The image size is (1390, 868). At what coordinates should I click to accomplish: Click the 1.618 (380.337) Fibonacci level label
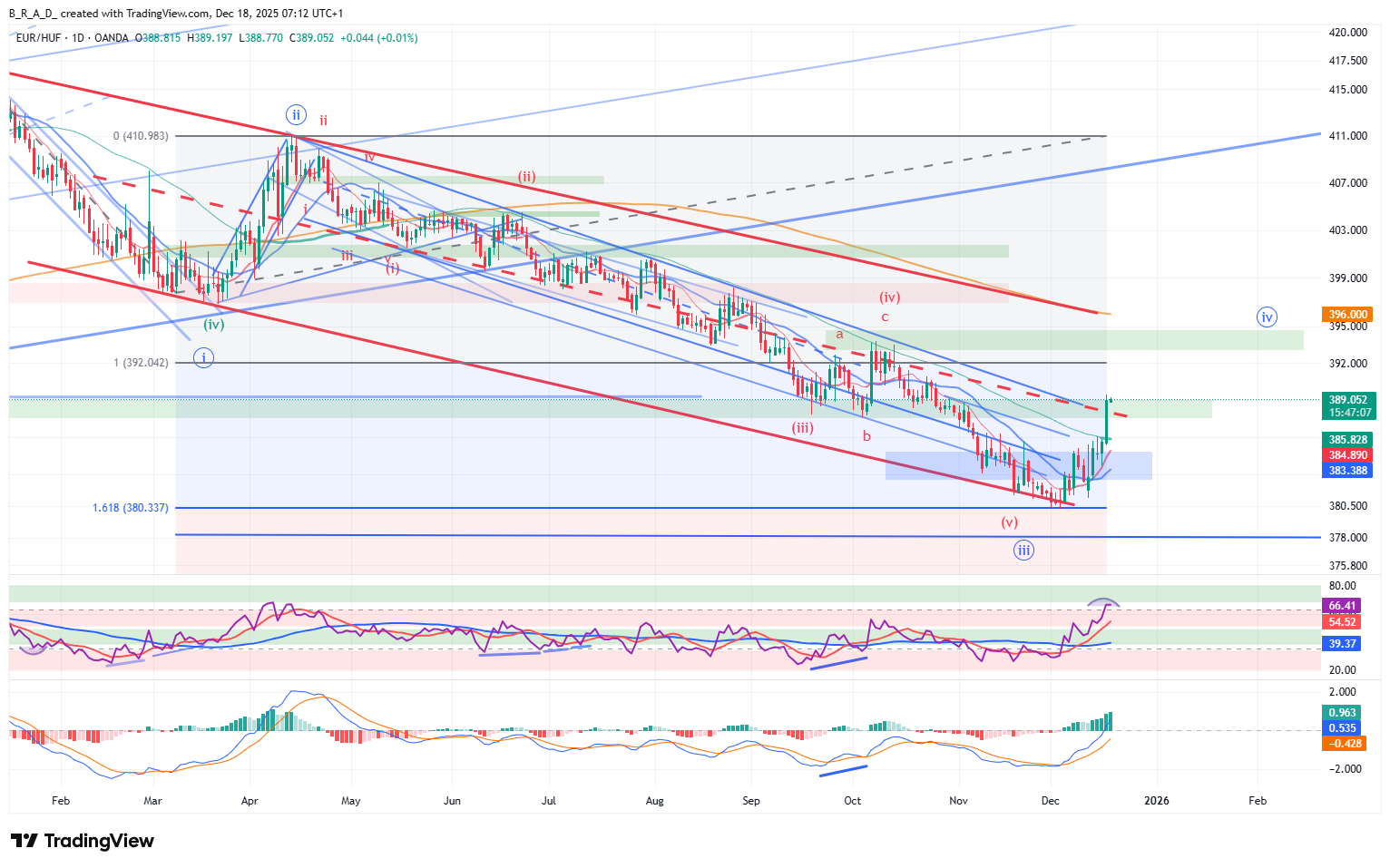coord(131,508)
